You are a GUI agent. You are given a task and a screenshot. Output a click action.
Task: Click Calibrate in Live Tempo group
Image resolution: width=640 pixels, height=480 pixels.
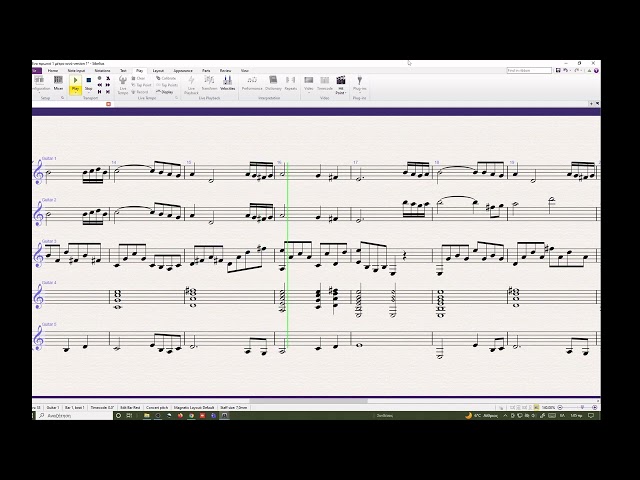click(166, 78)
